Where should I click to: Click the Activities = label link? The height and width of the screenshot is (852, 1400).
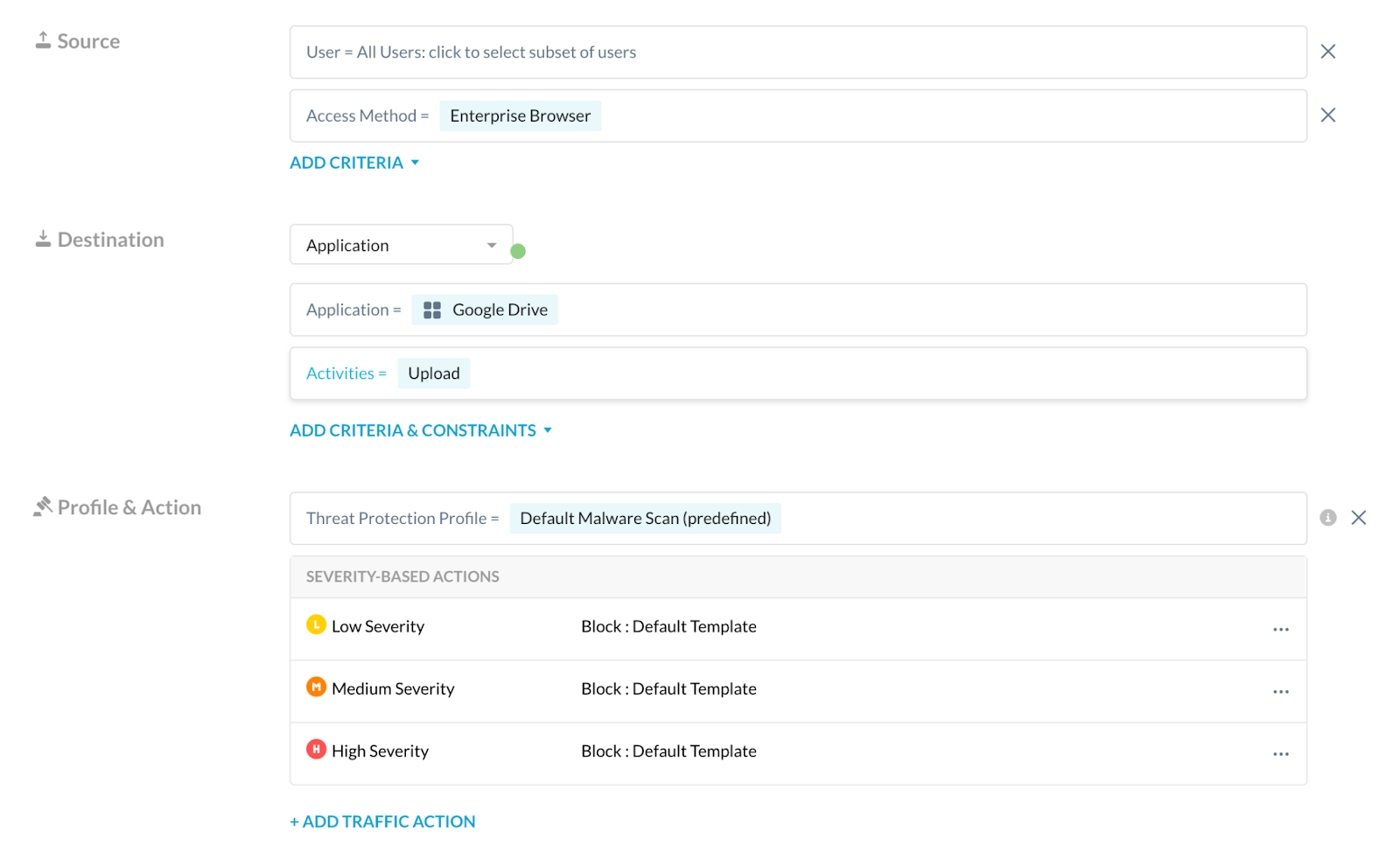(x=346, y=374)
